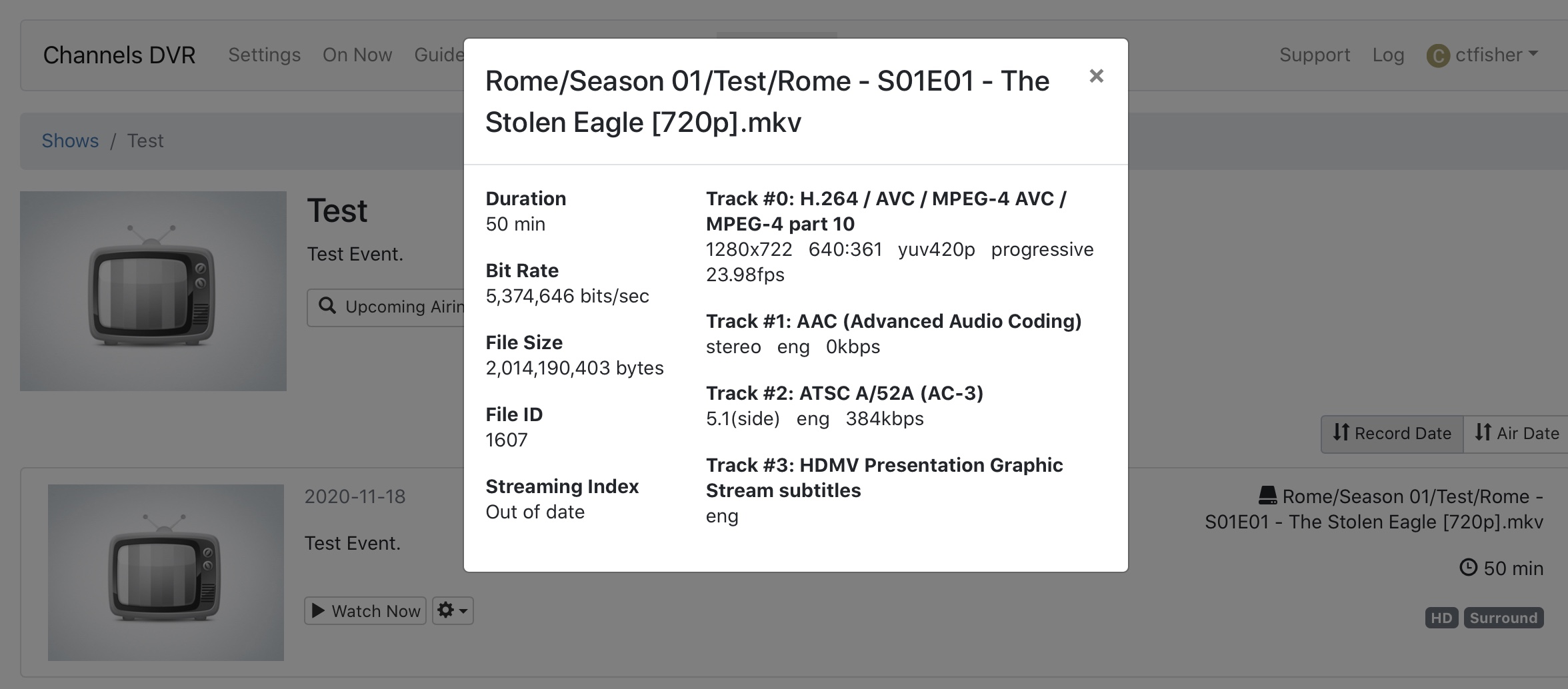Viewport: 1568px width, 689px height.
Task: Click the HD badge
Action: 1441,618
